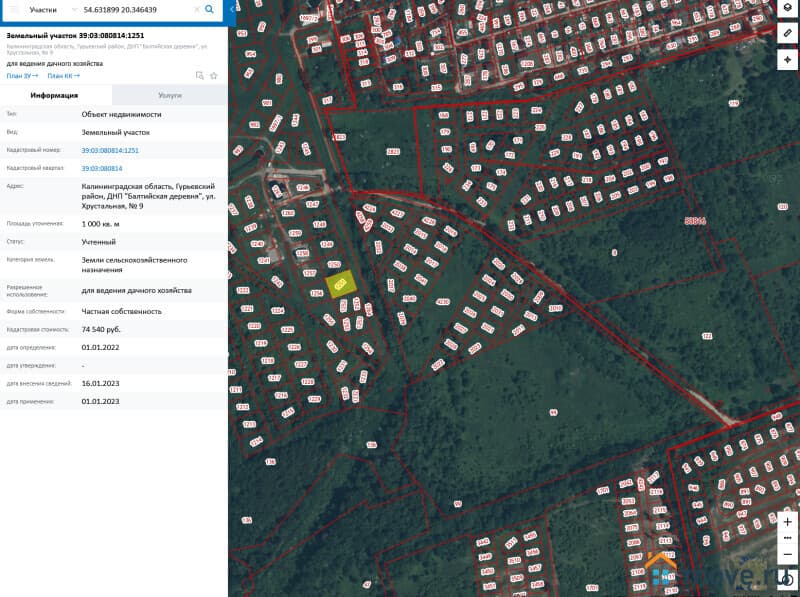This screenshot has width=800, height=597.
Task: Open cadastral number link 39:03:080814:1251
Action: click(x=110, y=150)
